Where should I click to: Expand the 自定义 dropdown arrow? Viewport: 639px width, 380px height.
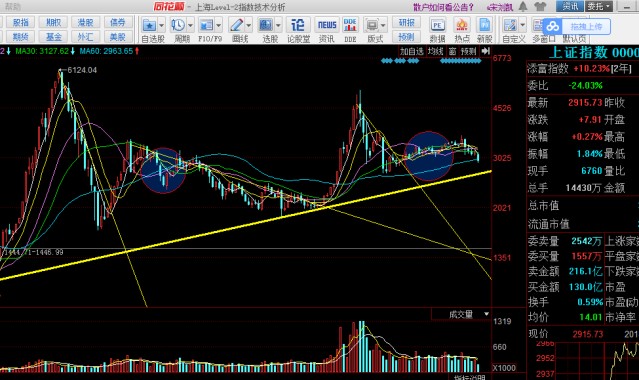click(522, 26)
